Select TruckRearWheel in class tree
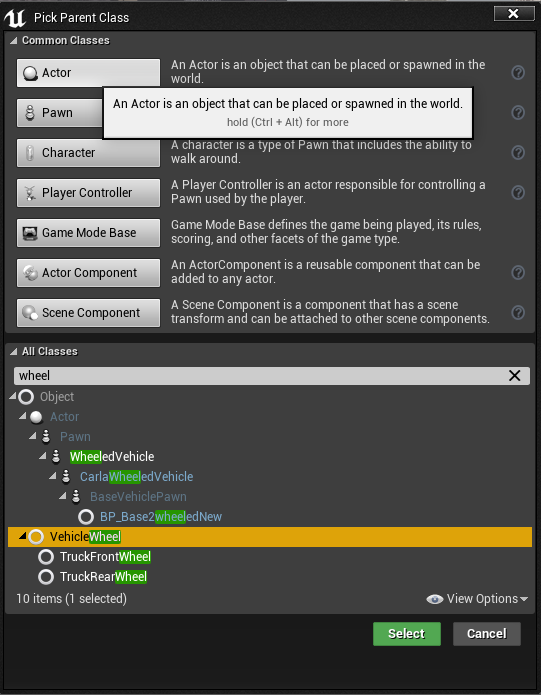 pos(103,577)
